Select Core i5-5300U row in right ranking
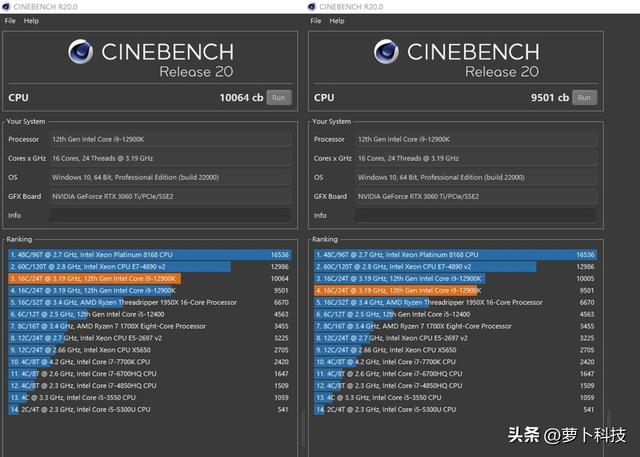Viewport: 640px width, 457px height. point(455,409)
